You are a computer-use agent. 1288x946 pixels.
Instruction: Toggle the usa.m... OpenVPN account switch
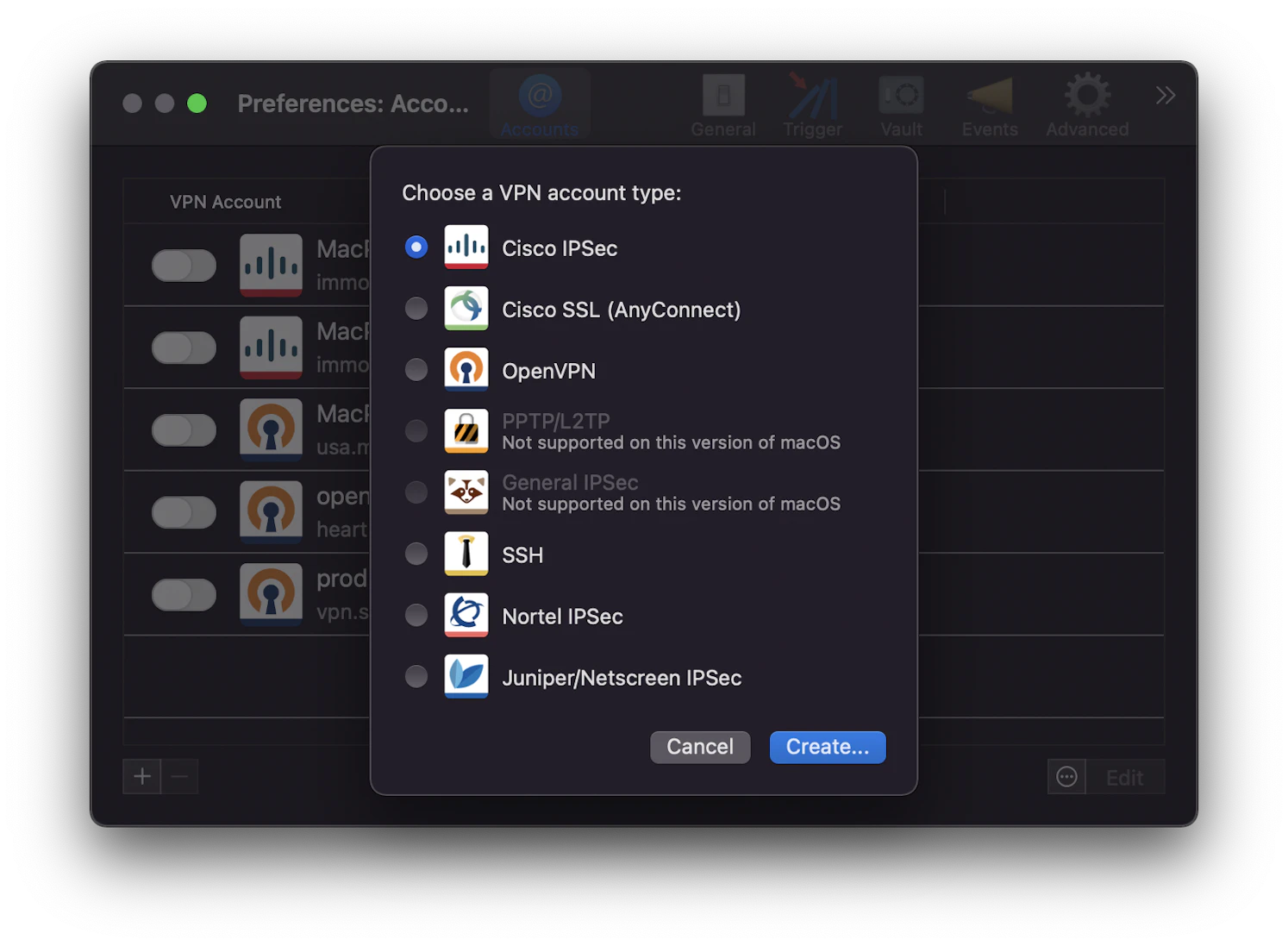click(184, 430)
